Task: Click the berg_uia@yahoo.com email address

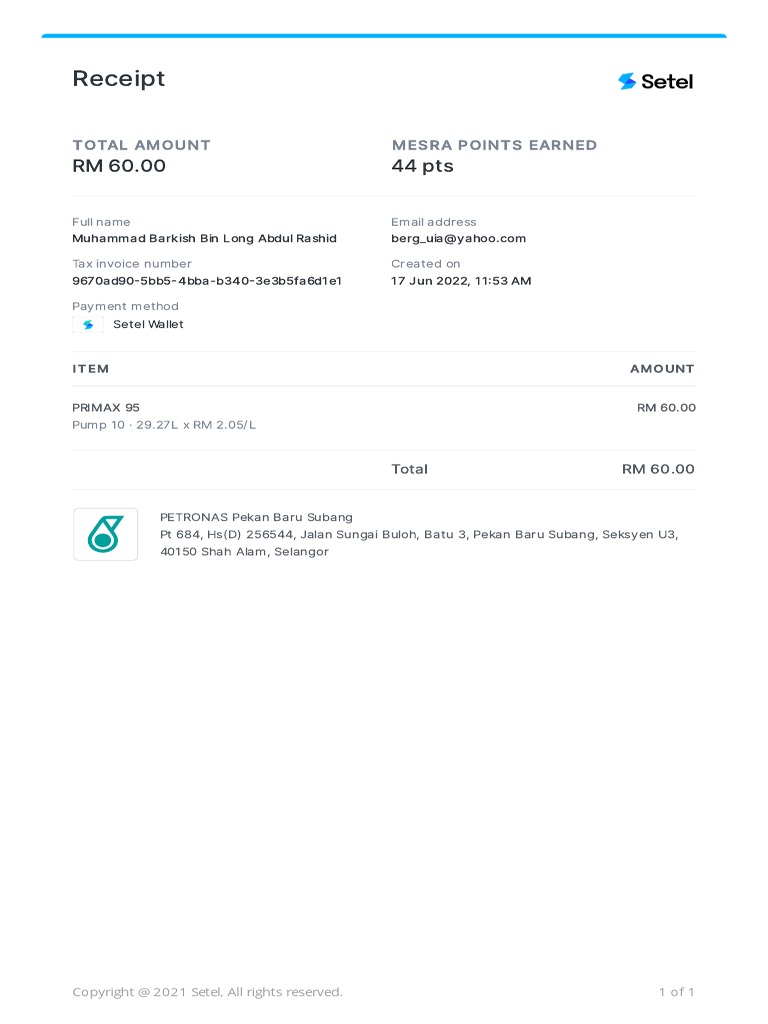Action: coord(458,239)
